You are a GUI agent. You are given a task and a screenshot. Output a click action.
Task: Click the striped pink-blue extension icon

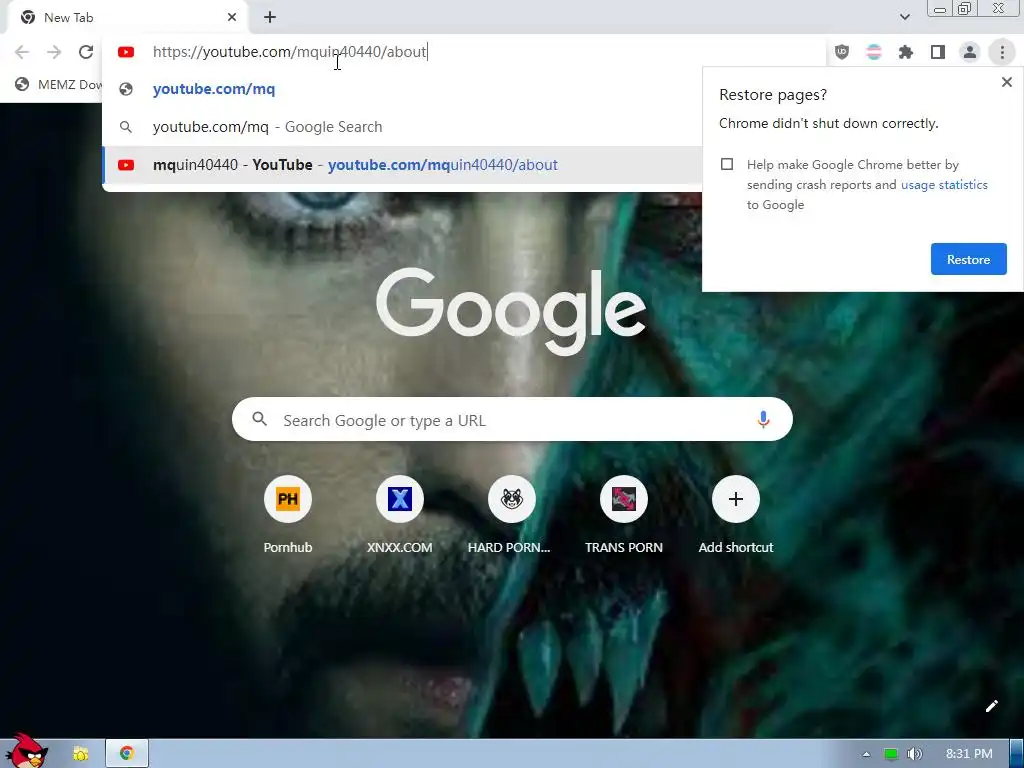(874, 52)
